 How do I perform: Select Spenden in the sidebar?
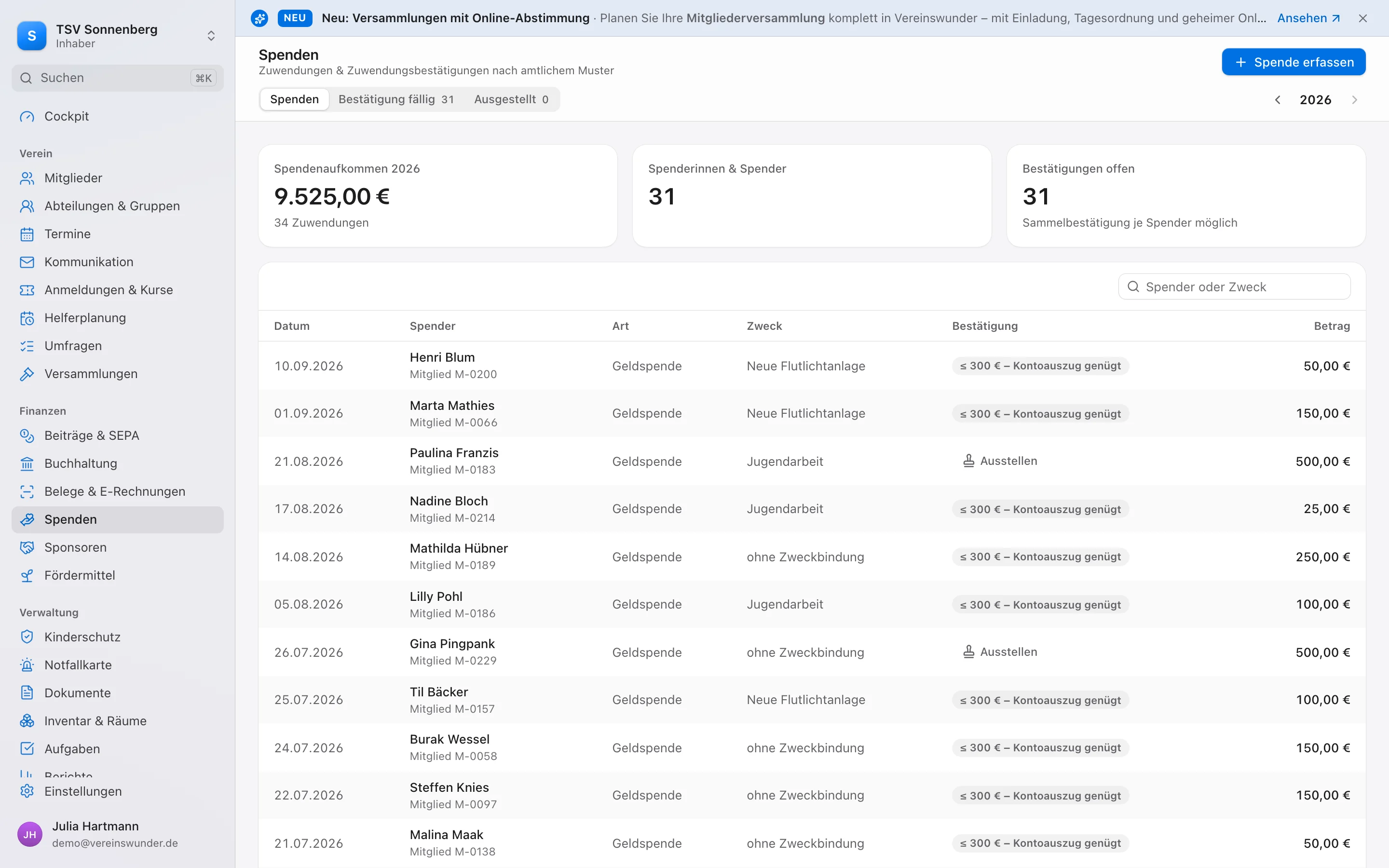pyautogui.click(x=117, y=519)
